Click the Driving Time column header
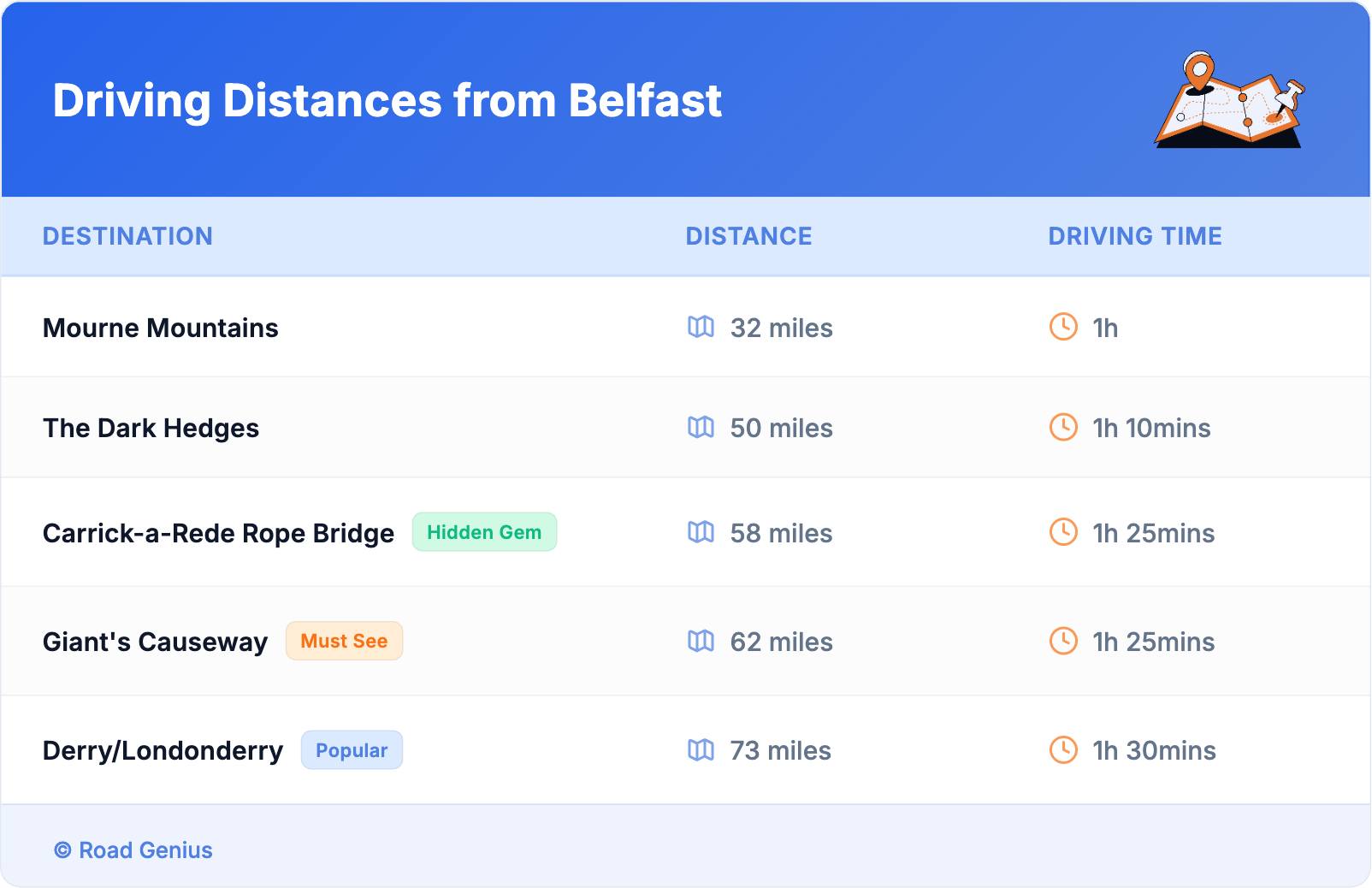This screenshot has width=1372, height=888. coord(1134,236)
